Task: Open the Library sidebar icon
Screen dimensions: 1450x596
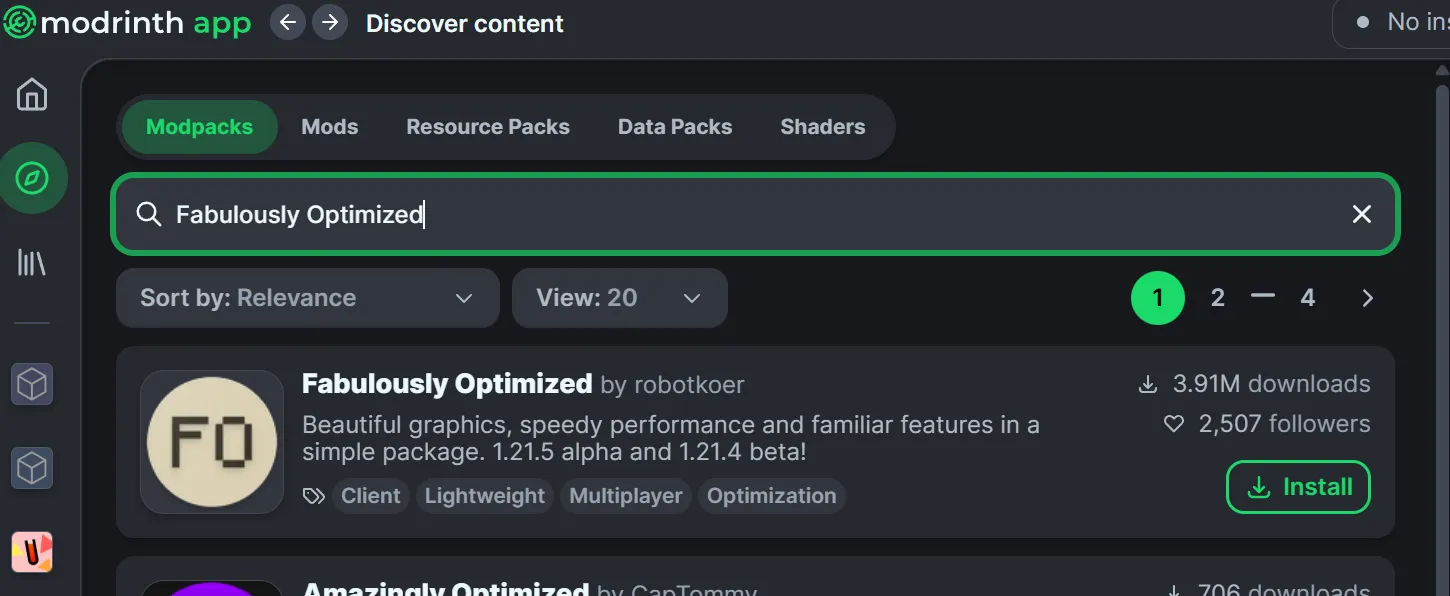Action: coord(32,263)
